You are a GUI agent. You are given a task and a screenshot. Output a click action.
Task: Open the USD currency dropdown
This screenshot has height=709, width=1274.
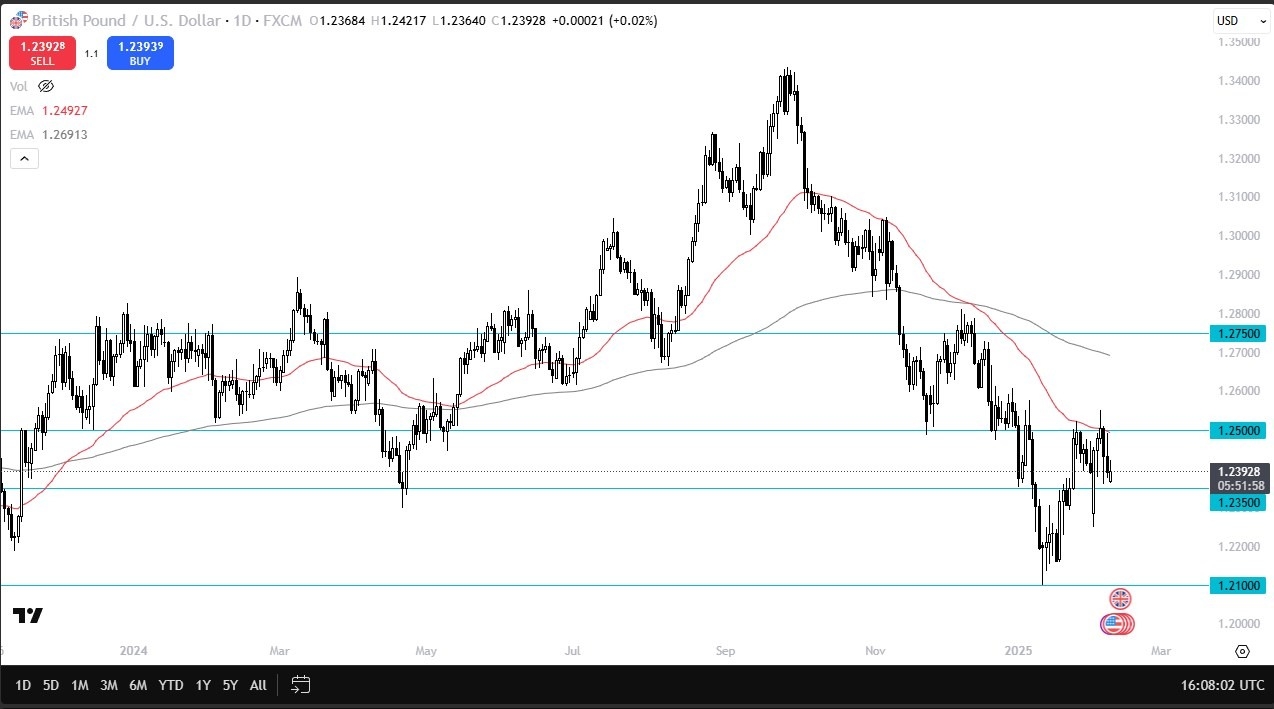click(x=1240, y=20)
